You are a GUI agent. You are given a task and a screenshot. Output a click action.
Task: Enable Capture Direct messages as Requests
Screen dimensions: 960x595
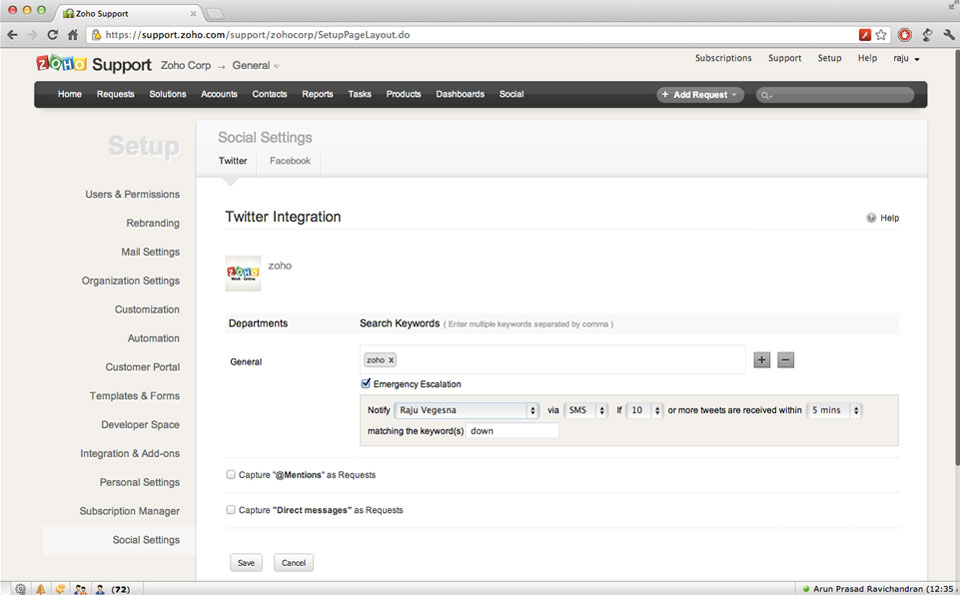click(231, 509)
